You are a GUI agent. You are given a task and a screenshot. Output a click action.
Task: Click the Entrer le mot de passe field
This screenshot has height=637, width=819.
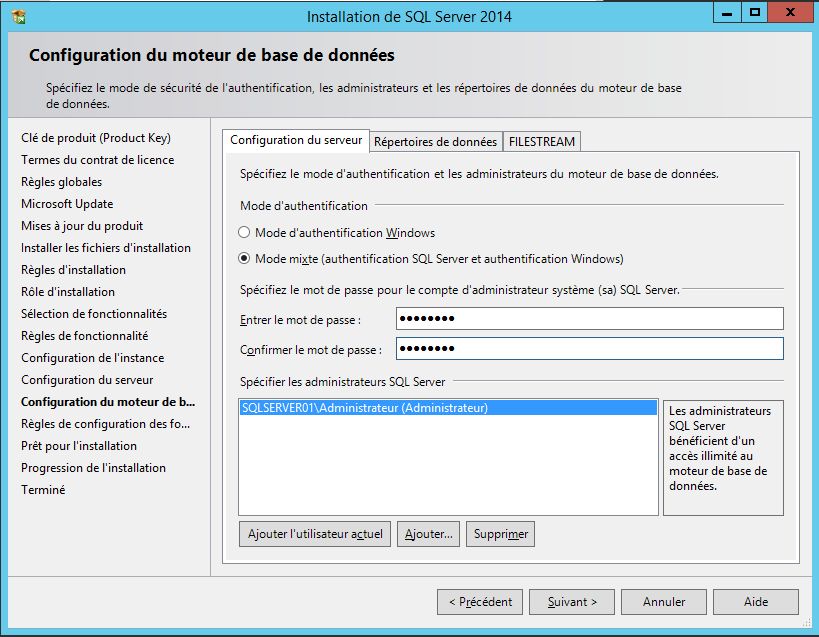point(590,318)
